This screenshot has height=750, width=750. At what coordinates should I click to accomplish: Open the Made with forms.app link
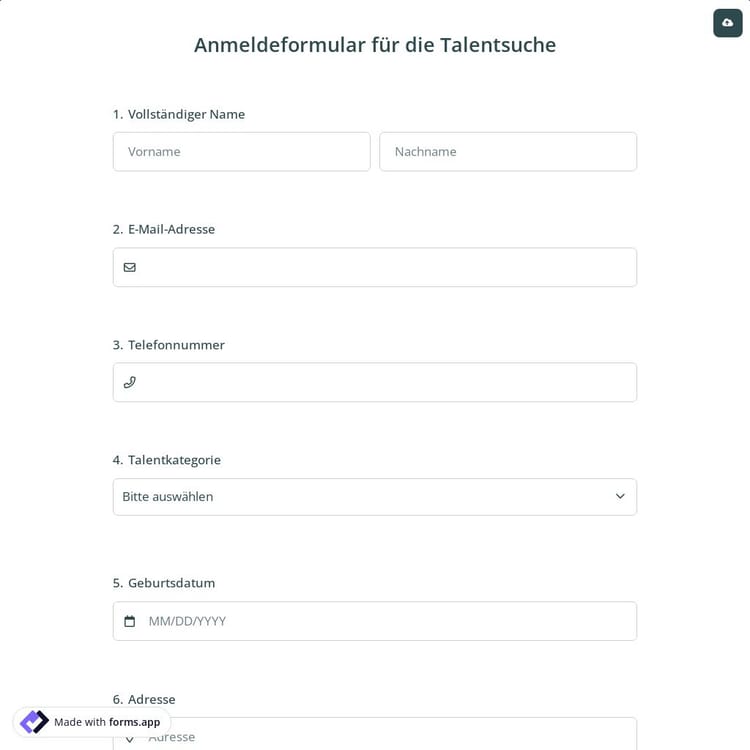pyautogui.click(x=107, y=722)
